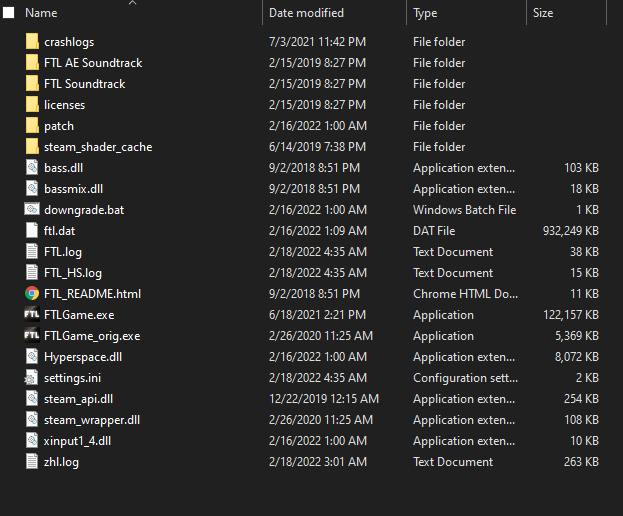The width and height of the screenshot is (623, 516).
Task: Click the crashlogs folder icon
Action: (32, 42)
